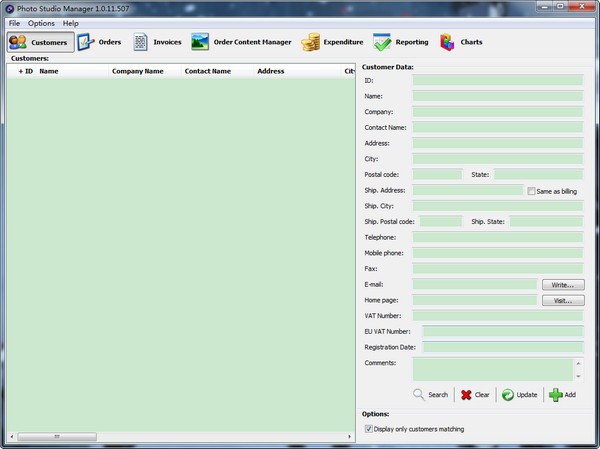
Task: Open the Options menu
Action: coord(41,23)
